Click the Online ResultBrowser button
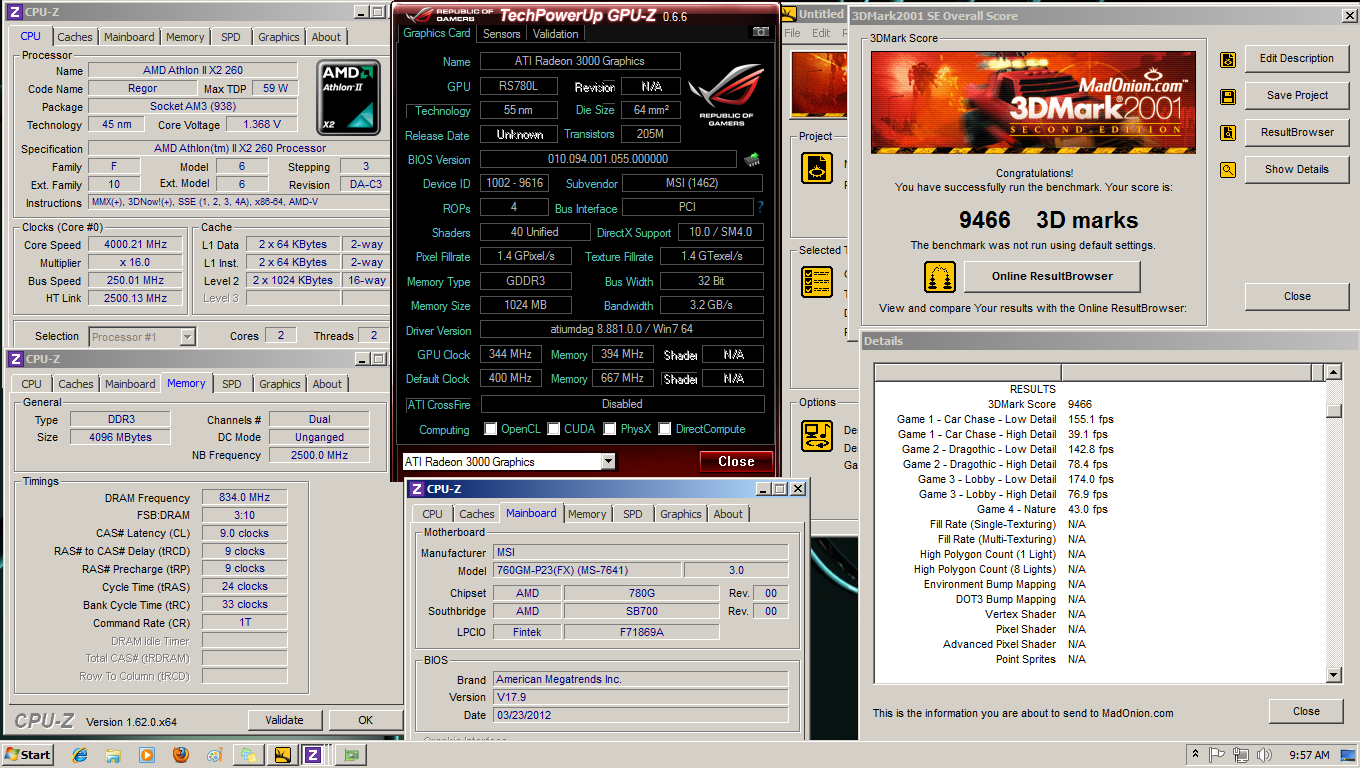This screenshot has height=768, width=1360. click(x=1052, y=277)
